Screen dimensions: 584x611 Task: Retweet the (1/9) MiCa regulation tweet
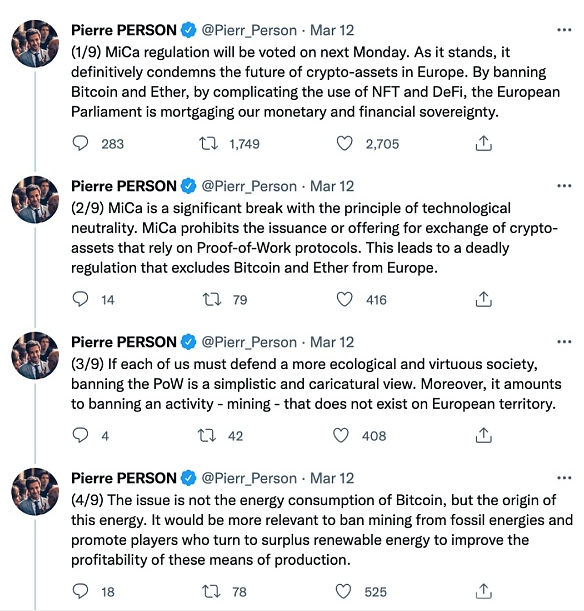click(208, 143)
